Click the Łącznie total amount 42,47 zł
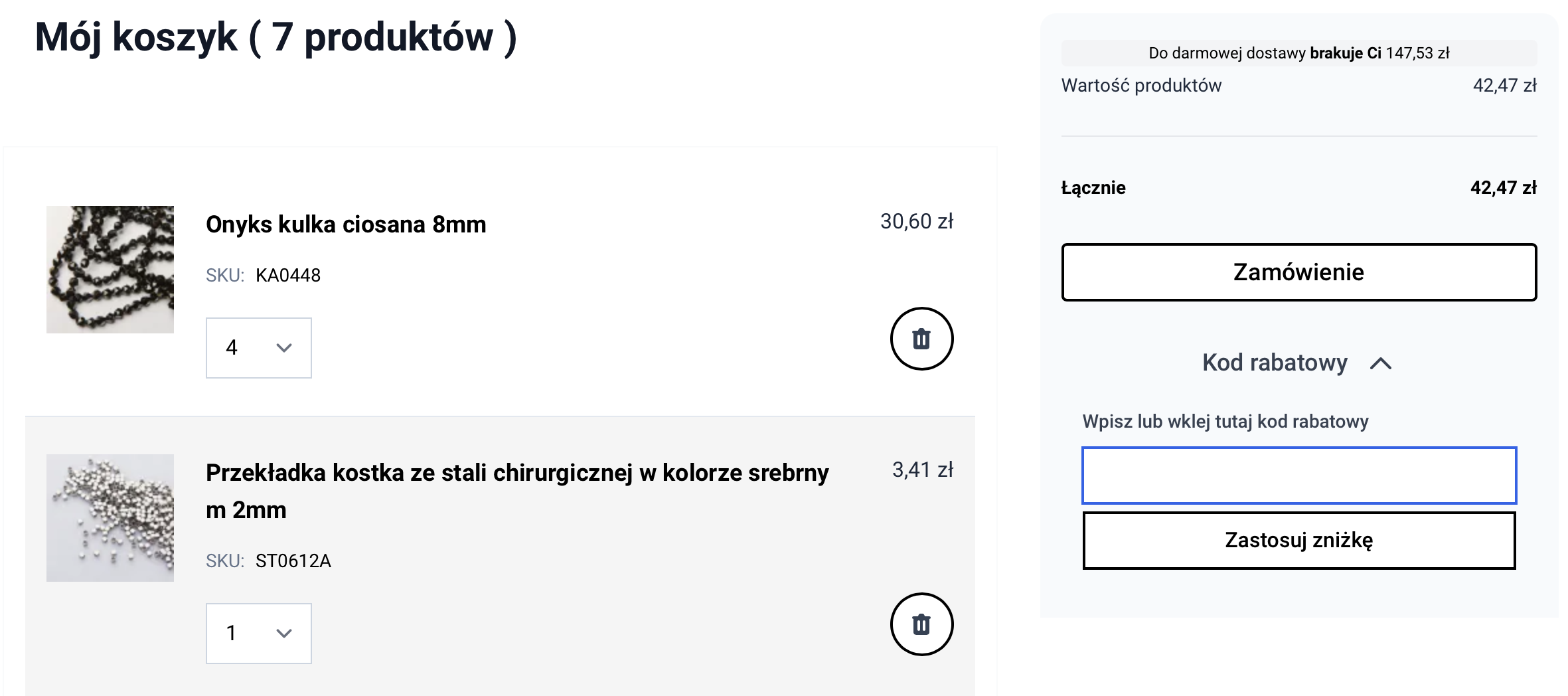This screenshot has height=696, width=1568. tap(1503, 188)
